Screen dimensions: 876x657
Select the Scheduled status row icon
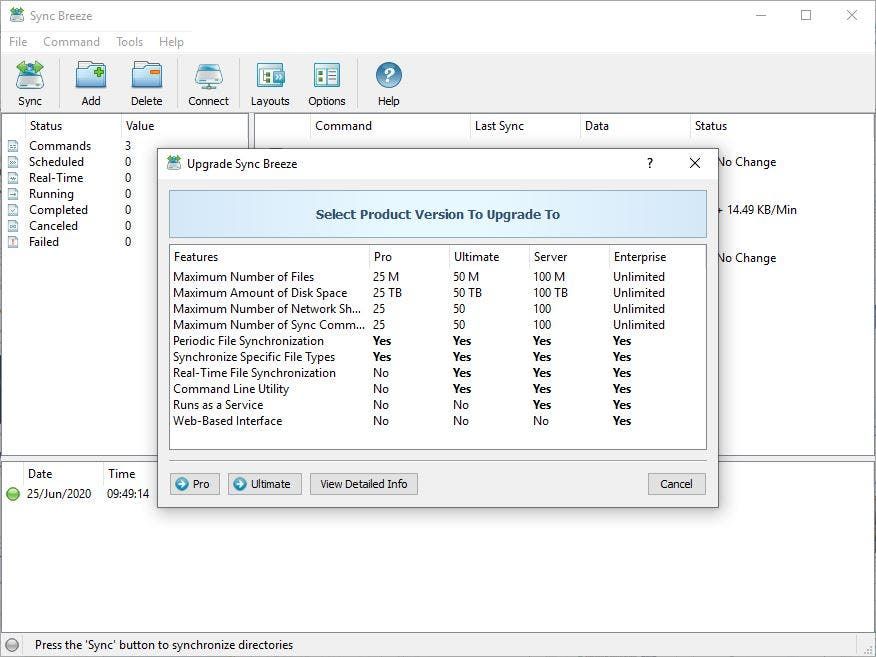point(13,162)
